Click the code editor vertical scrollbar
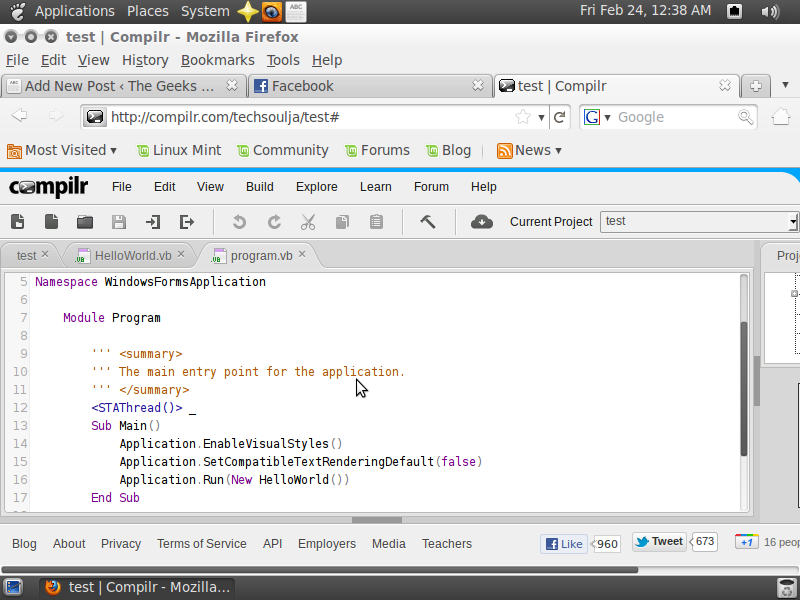The image size is (800, 600). tap(744, 389)
